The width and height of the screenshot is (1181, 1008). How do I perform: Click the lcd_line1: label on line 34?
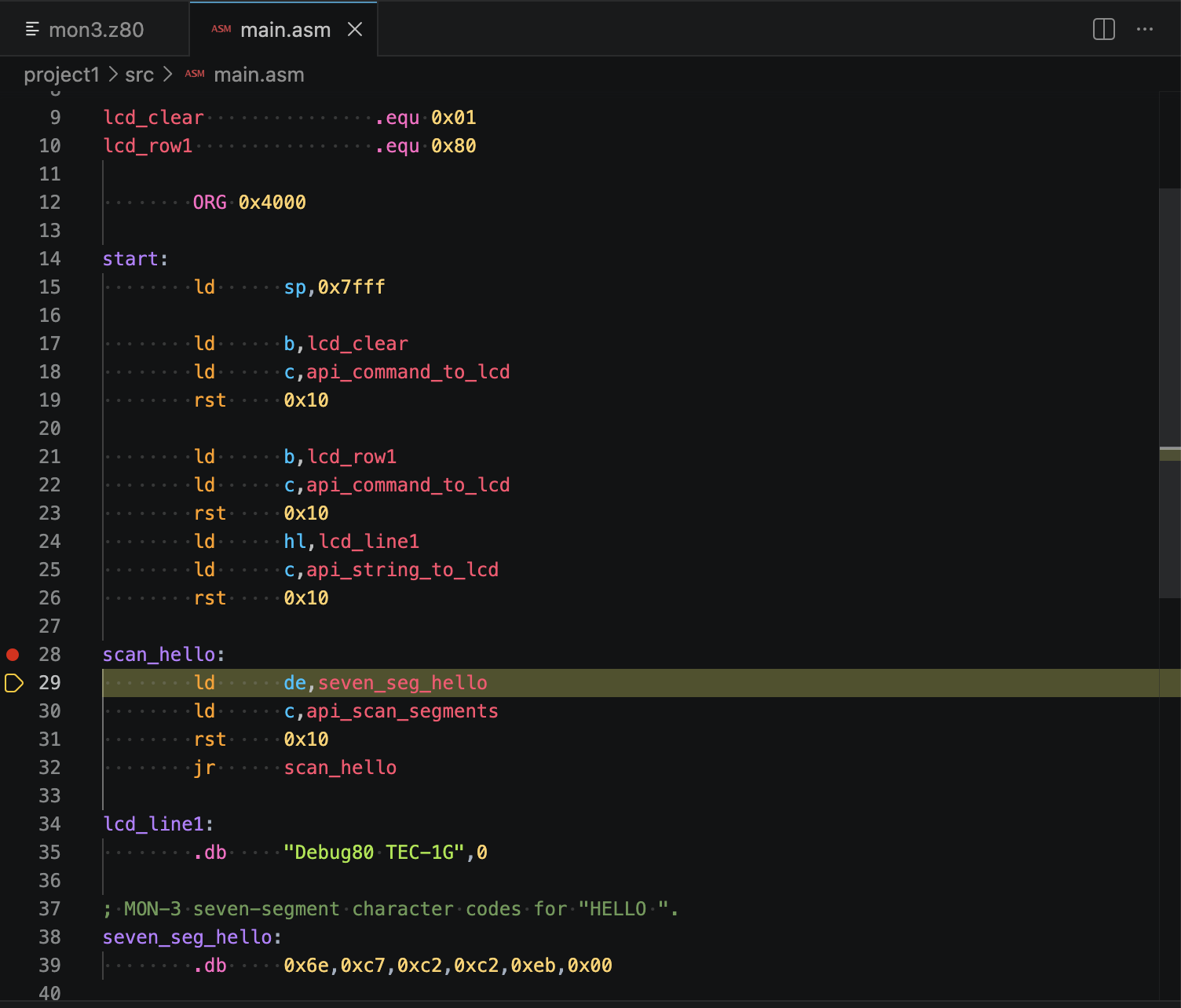(x=159, y=824)
